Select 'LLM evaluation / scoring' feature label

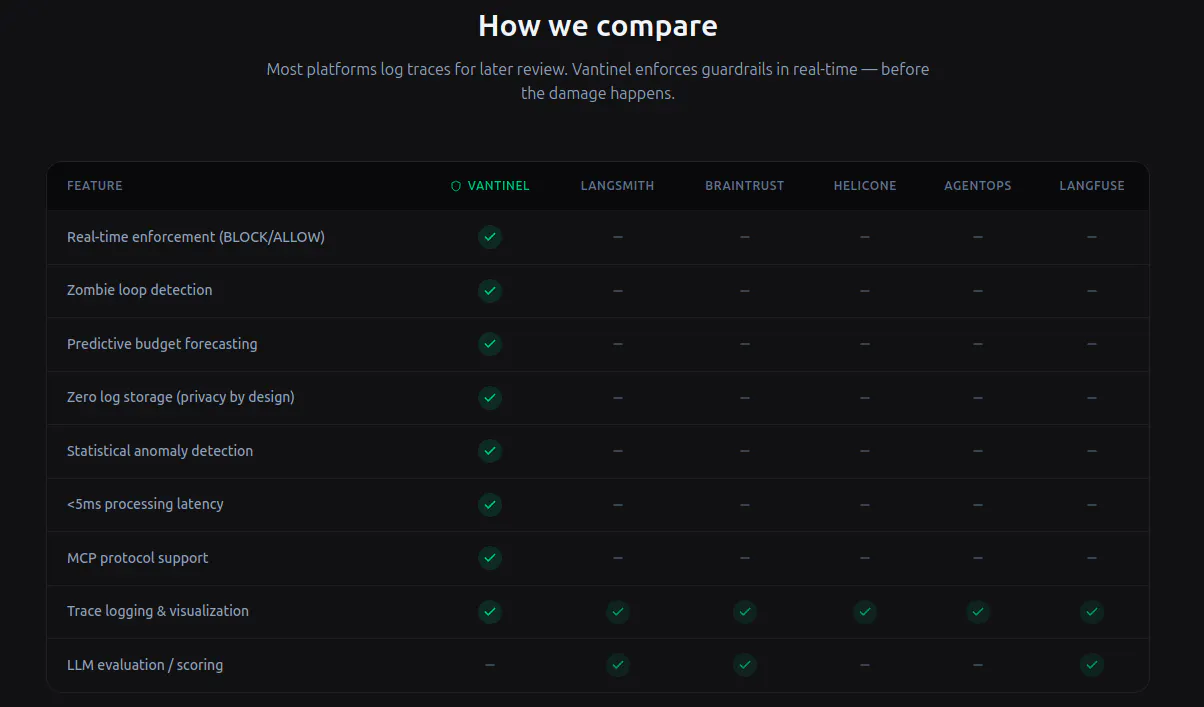pos(145,665)
